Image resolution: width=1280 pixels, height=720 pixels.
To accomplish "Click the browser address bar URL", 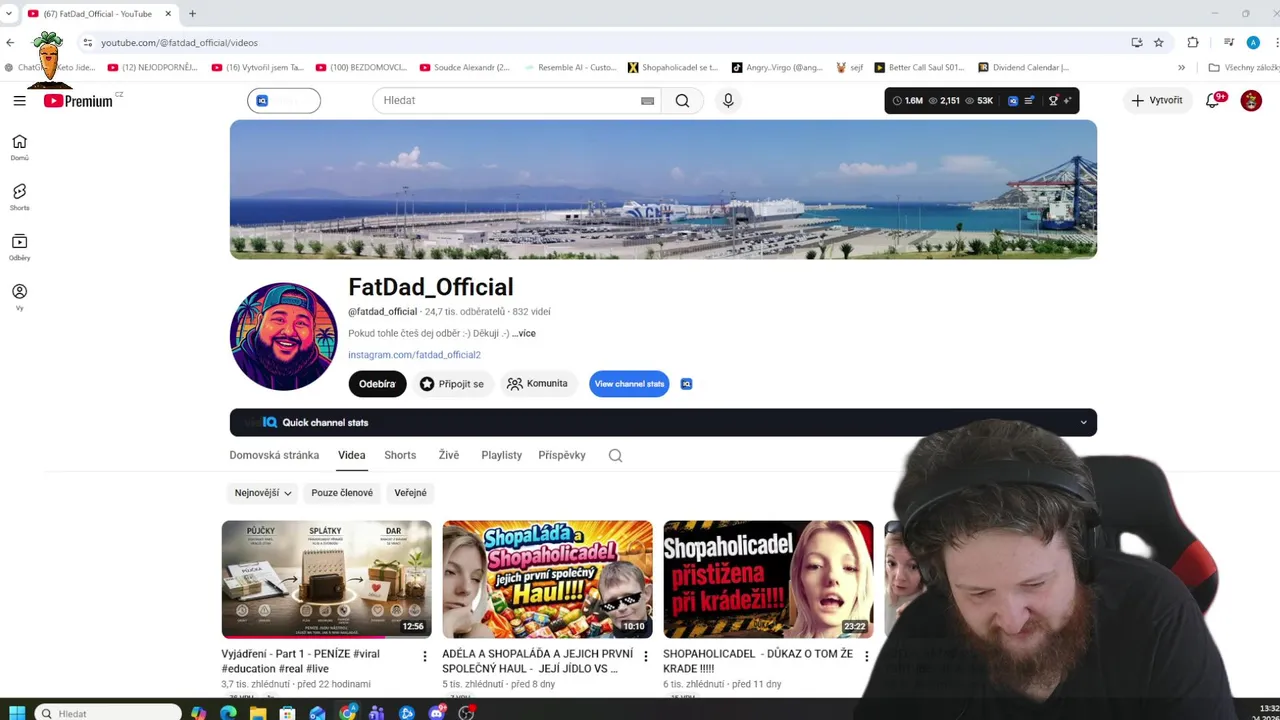I will (x=179, y=43).
